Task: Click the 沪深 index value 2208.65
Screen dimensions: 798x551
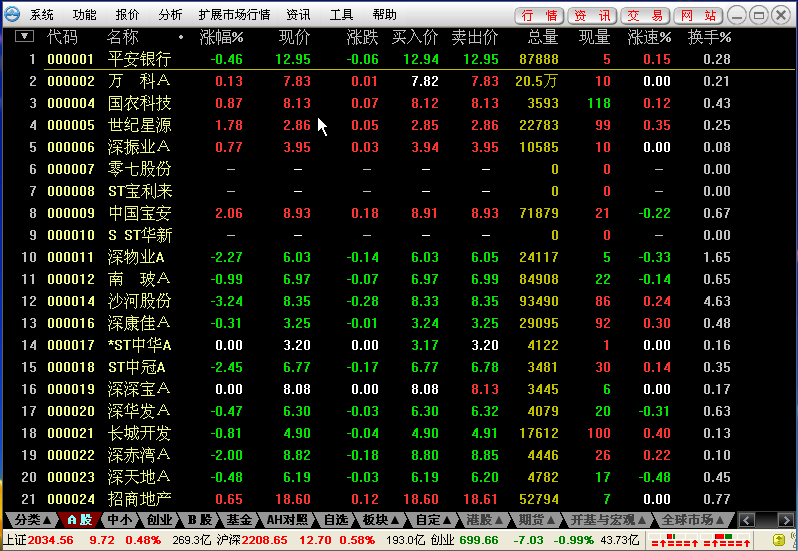Action: pyautogui.click(x=265, y=540)
